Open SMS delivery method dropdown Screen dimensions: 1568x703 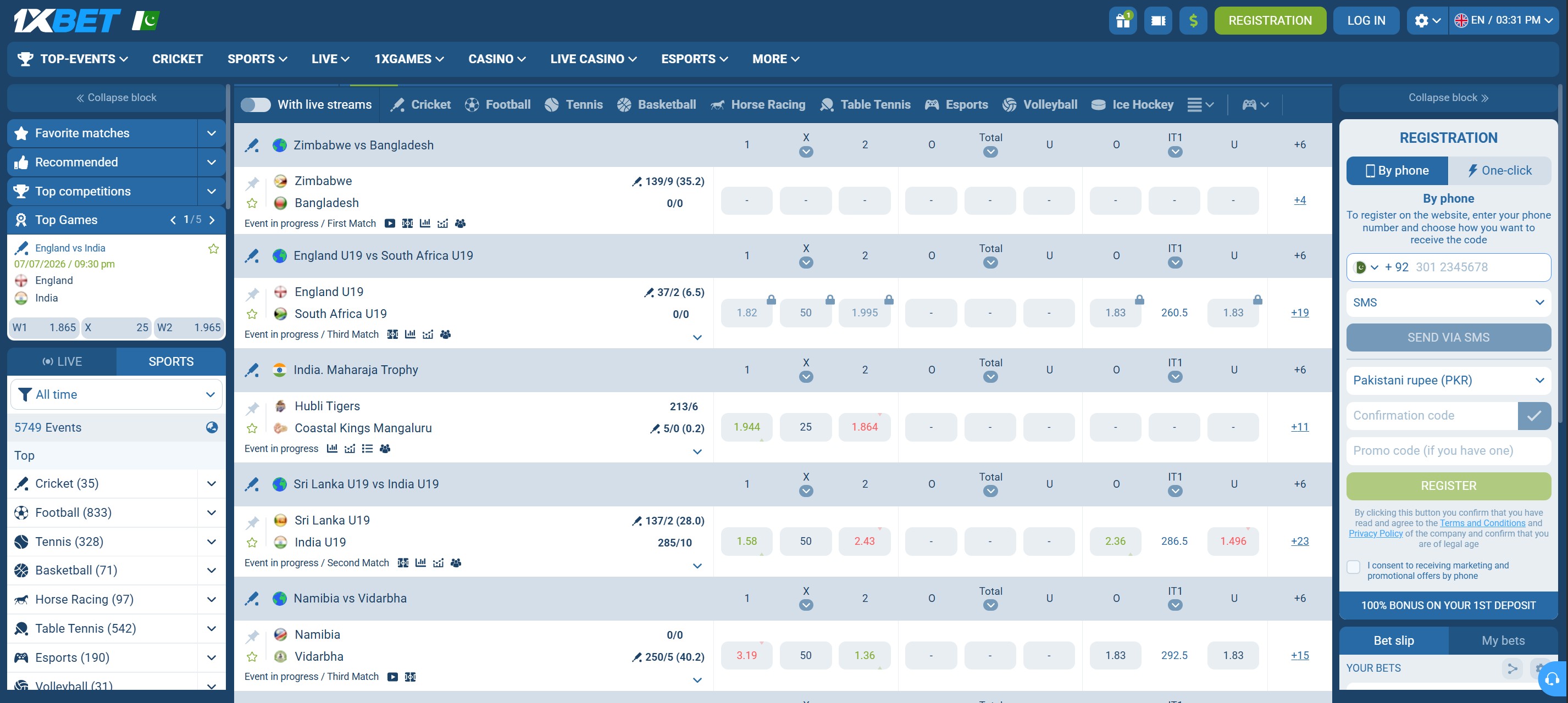click(1448, 303)
